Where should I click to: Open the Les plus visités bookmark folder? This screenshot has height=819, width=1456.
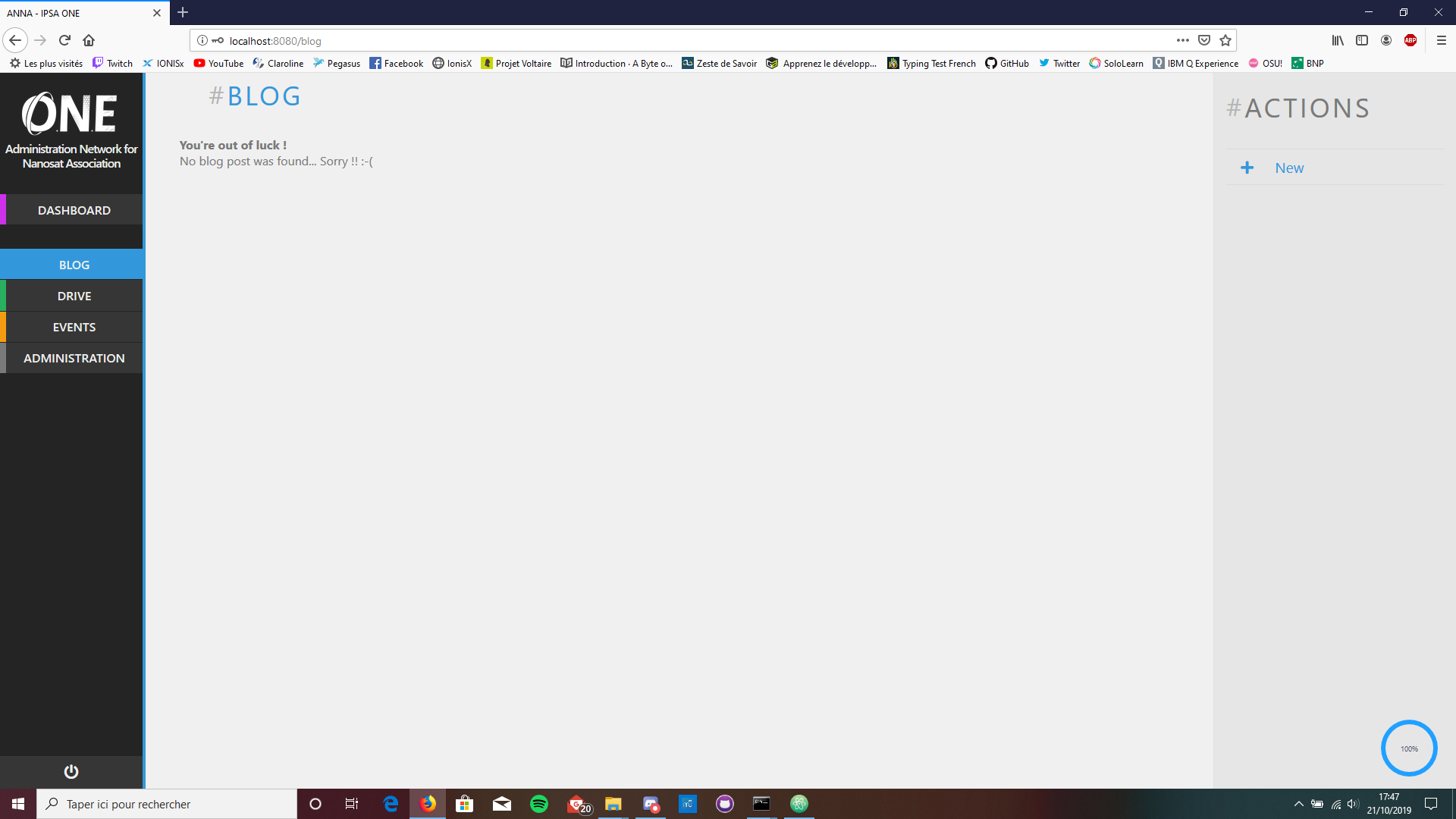click(x=46, y=64)
